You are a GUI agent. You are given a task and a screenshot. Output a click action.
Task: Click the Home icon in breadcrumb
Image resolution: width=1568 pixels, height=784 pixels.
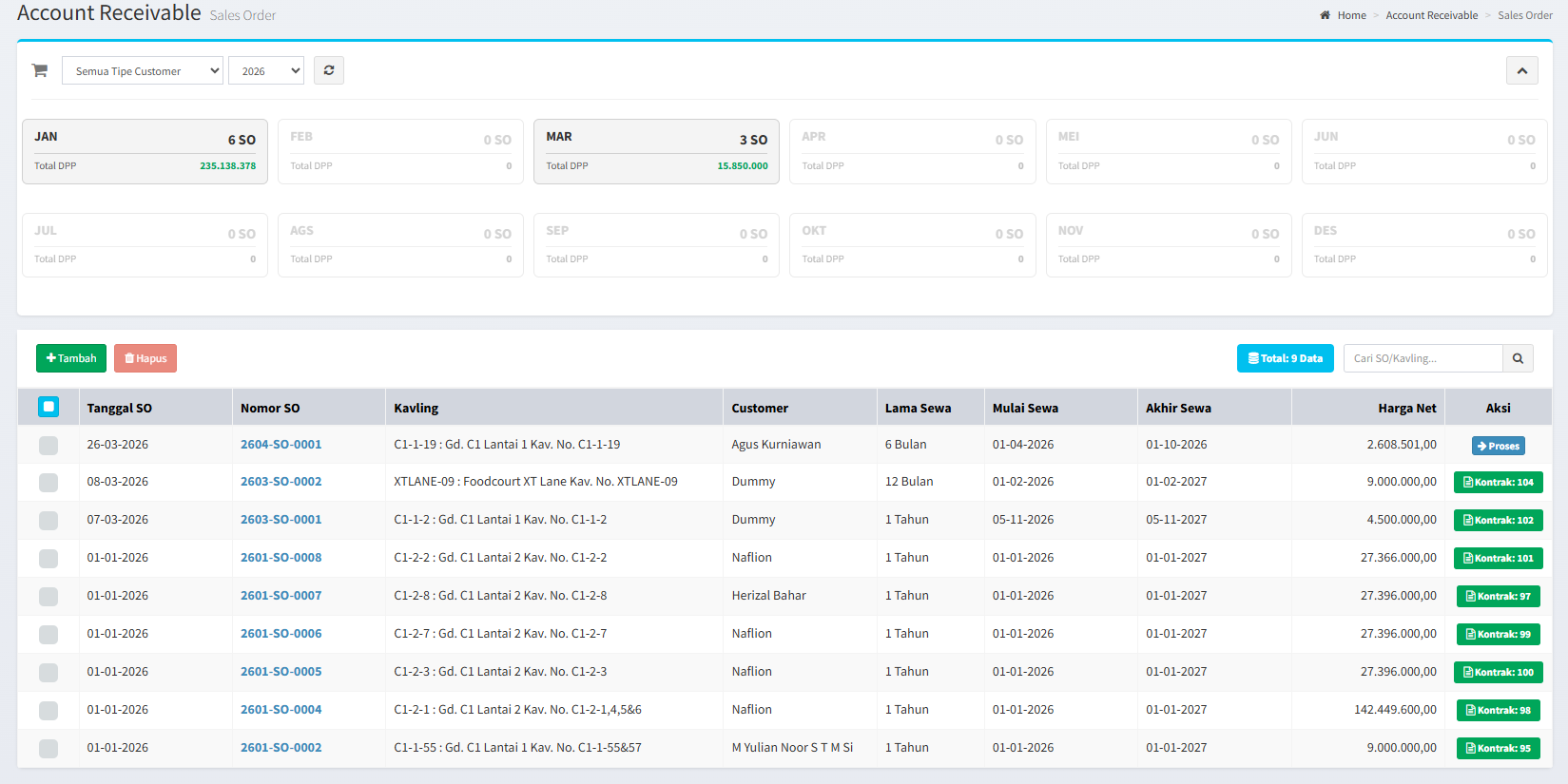[1325, 15]
